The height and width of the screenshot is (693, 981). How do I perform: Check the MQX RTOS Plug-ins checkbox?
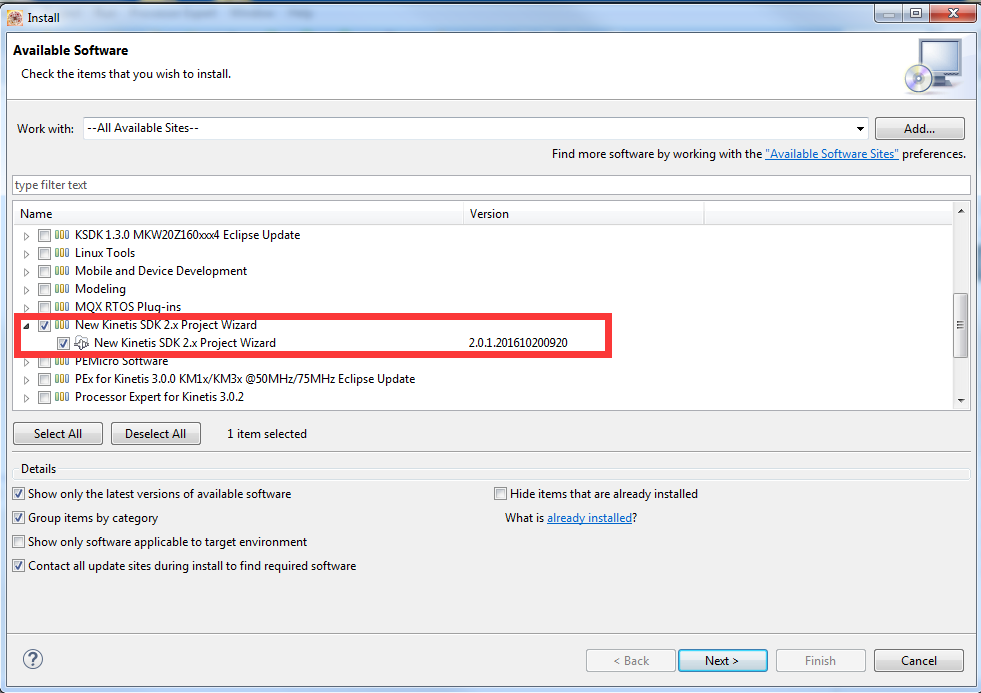[44, 308]
